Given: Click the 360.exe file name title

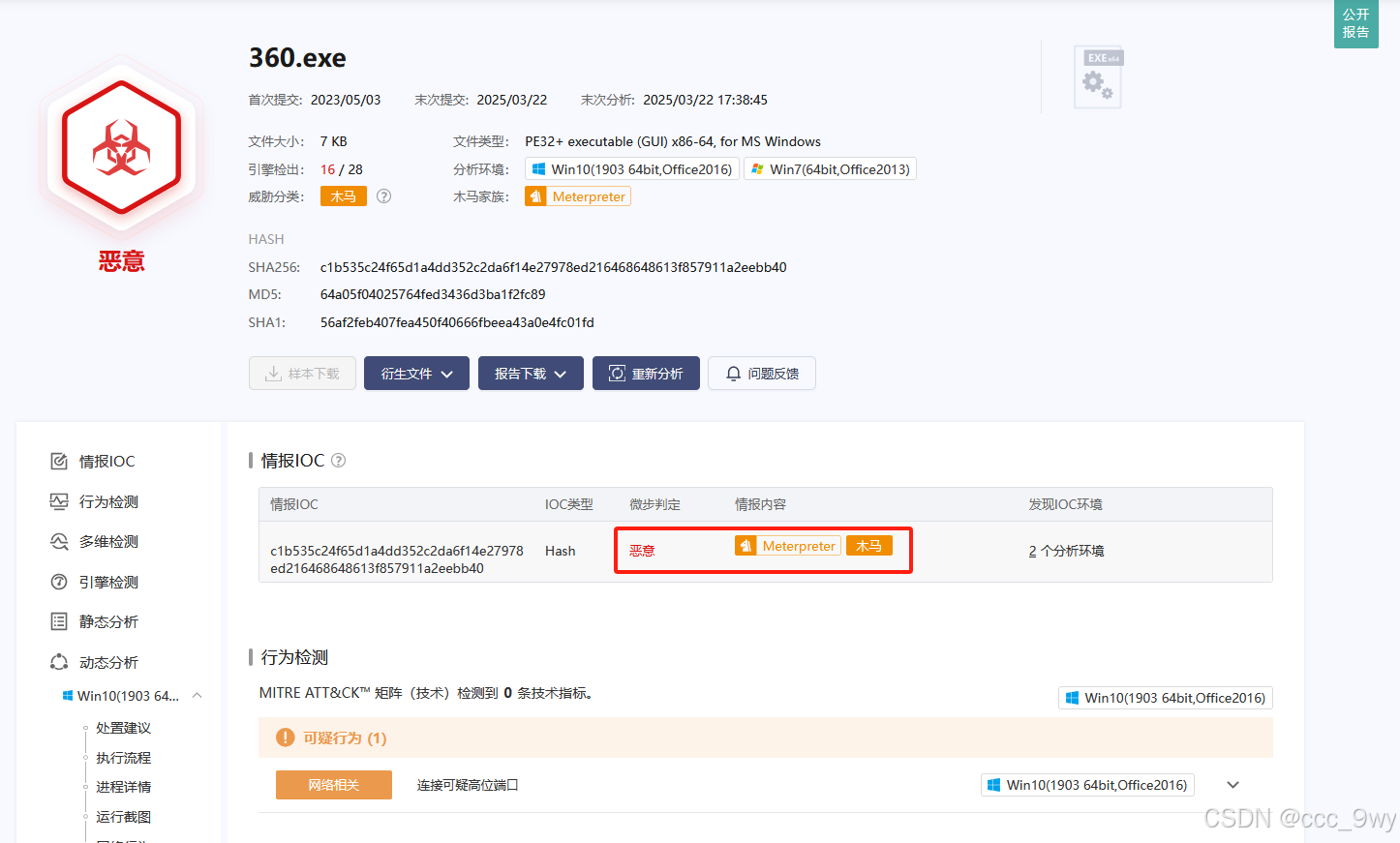Looking at the screenshot, I should tap(297, 58).
